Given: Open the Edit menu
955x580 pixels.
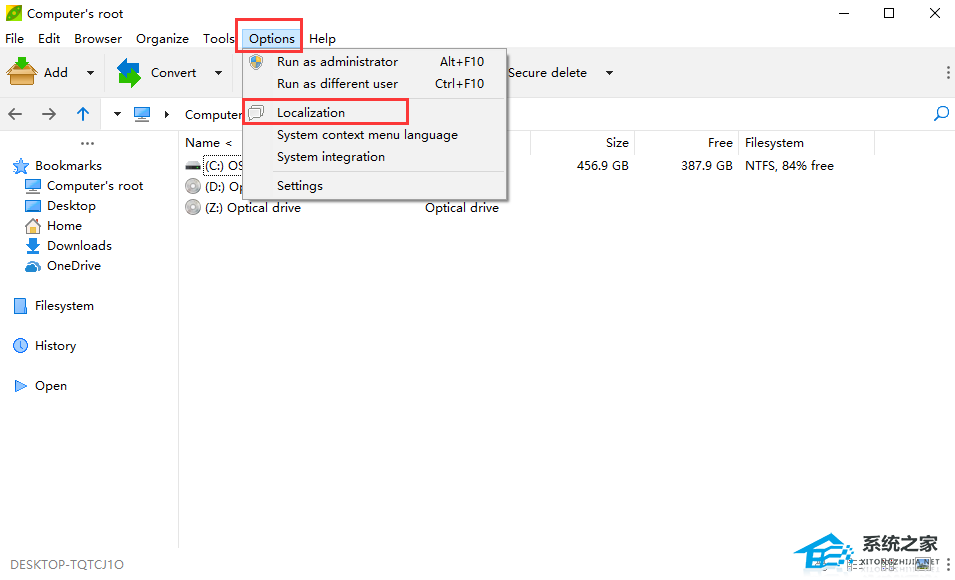Looking at the screenshot, I should point(49,38).
